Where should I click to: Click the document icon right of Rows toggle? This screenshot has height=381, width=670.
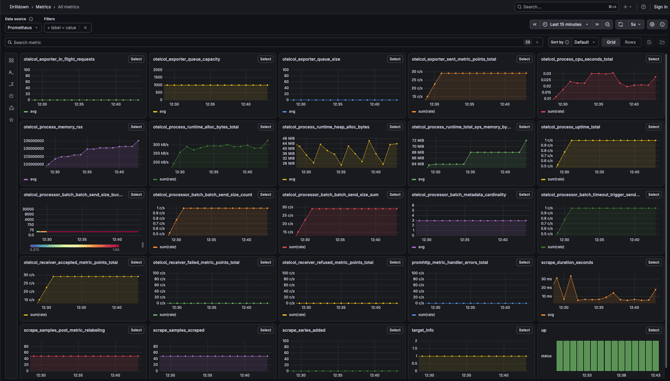[x=649, y=42]
